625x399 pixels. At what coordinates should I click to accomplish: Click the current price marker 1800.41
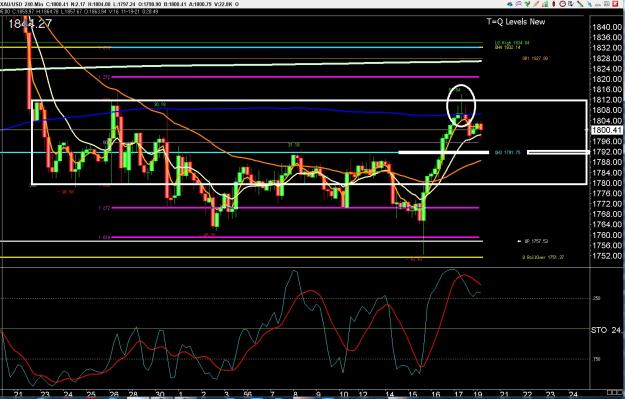pyautogui.click(x=607, y=130)
